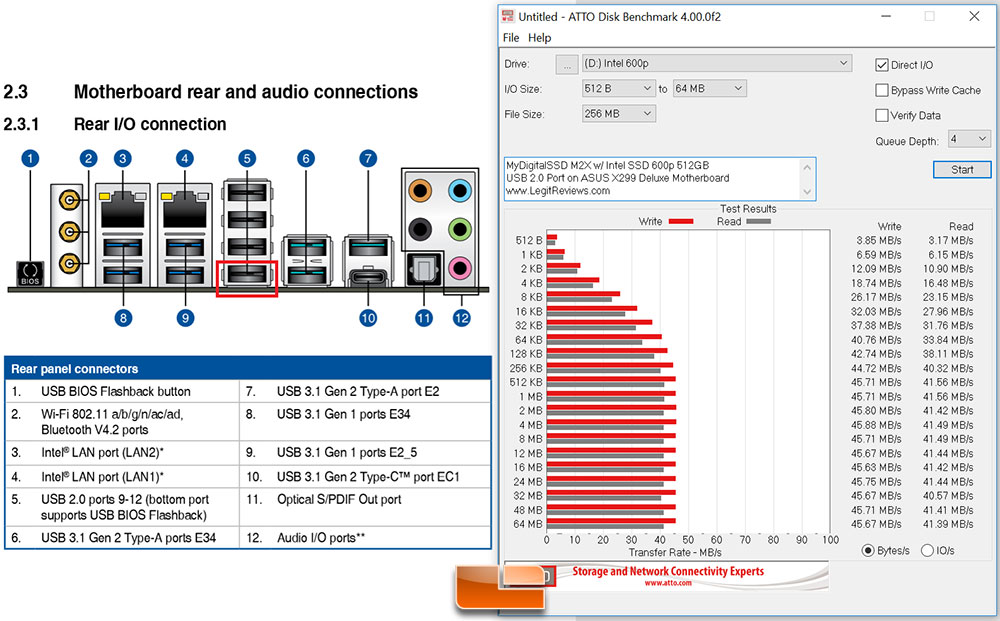
Task: Click the upper blue USB port below LAN1
Action: pyautogui.click(x=184, y=247)
